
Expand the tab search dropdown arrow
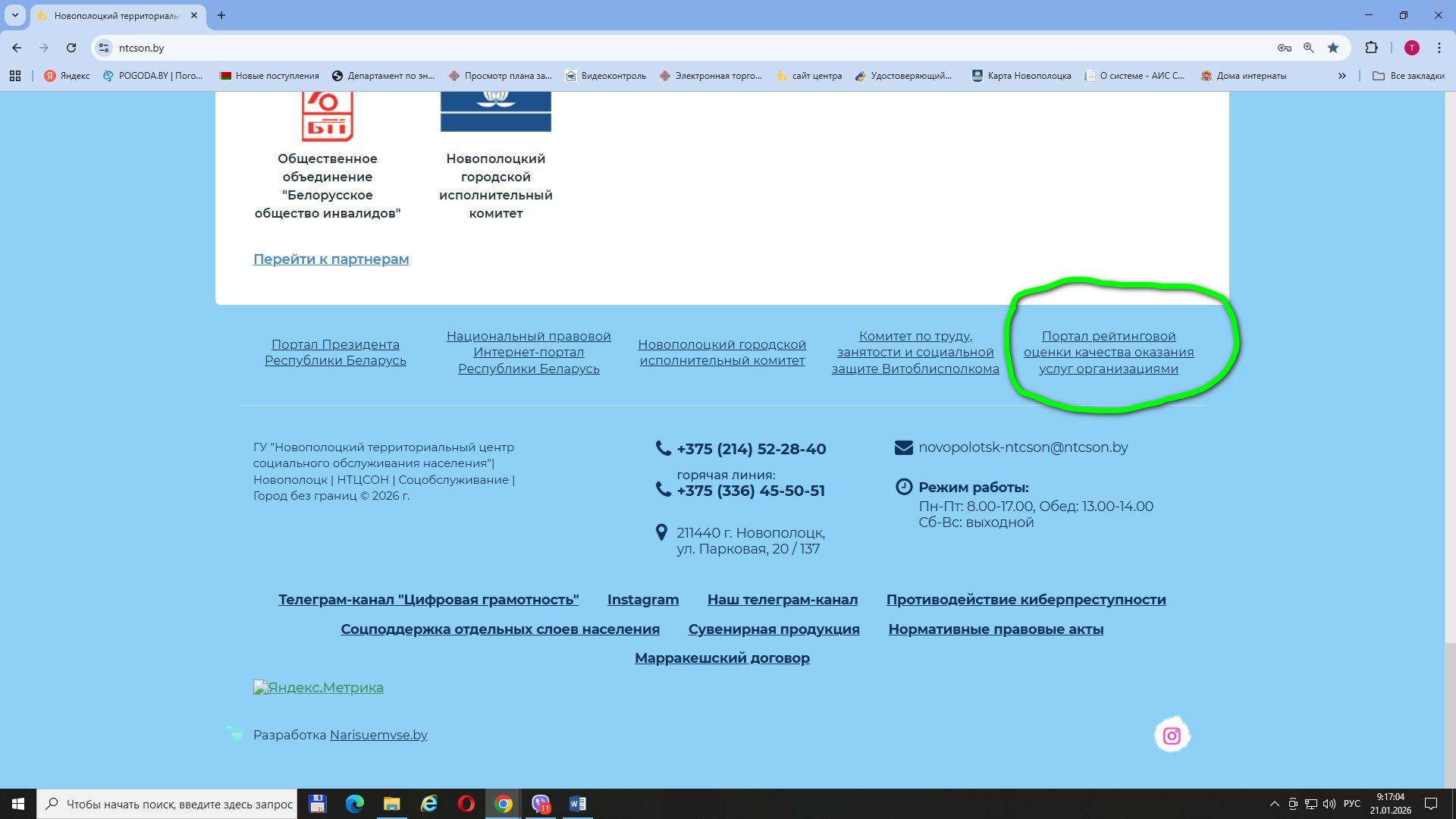click(14, 15)
